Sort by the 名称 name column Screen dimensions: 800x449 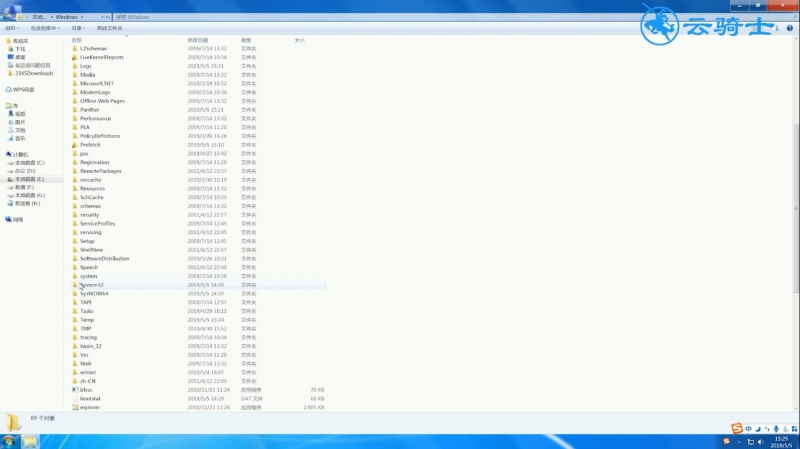pyautogui.click(x=77, y=40)
